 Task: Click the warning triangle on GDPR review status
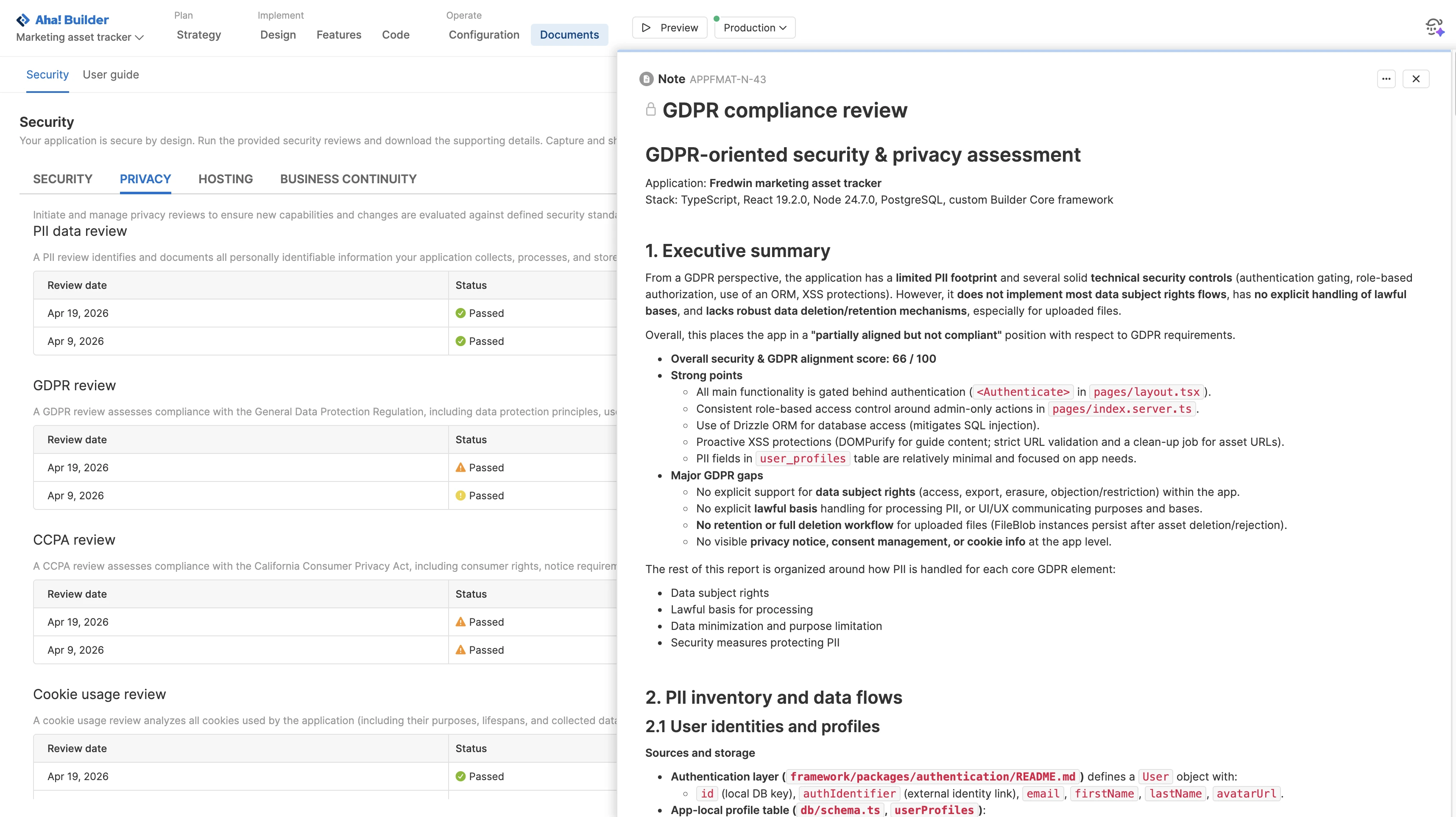(460, 467)
